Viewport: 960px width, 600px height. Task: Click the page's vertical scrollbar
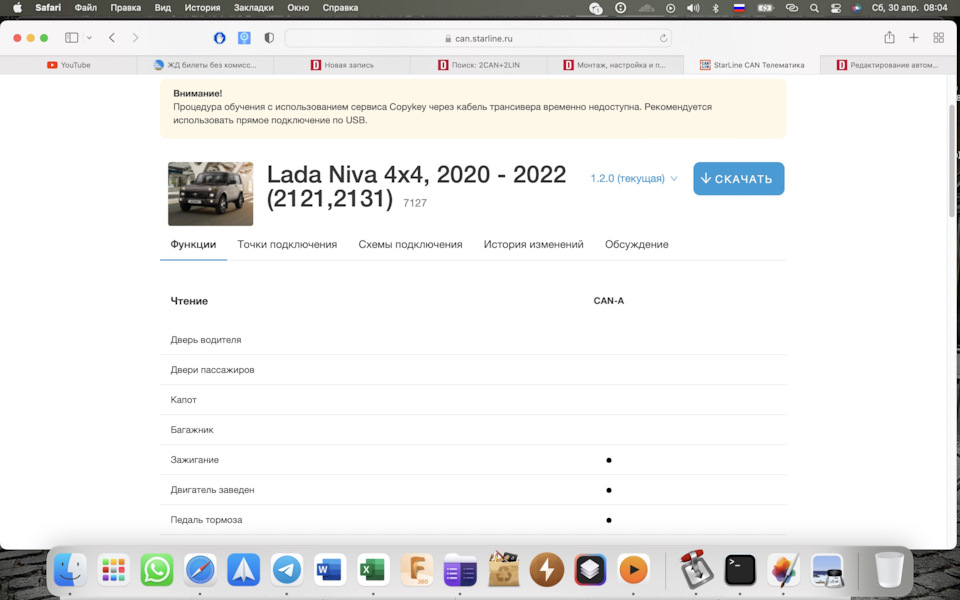[951, 161]
